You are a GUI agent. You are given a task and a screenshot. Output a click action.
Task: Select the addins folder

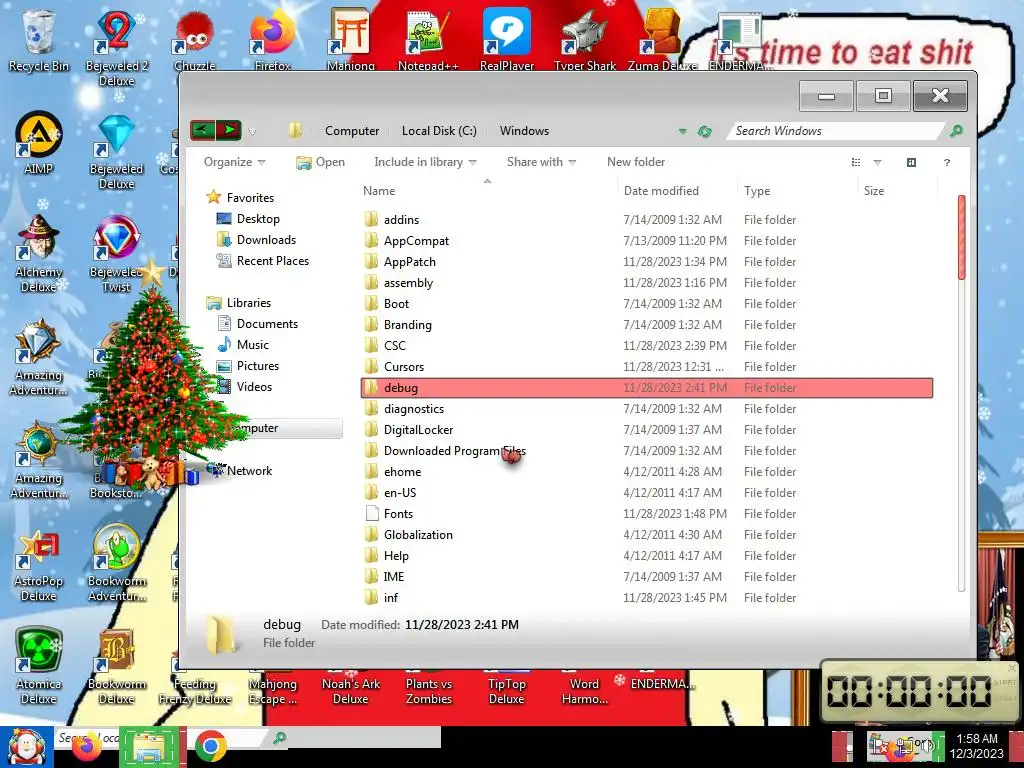[x=647, y=219]
